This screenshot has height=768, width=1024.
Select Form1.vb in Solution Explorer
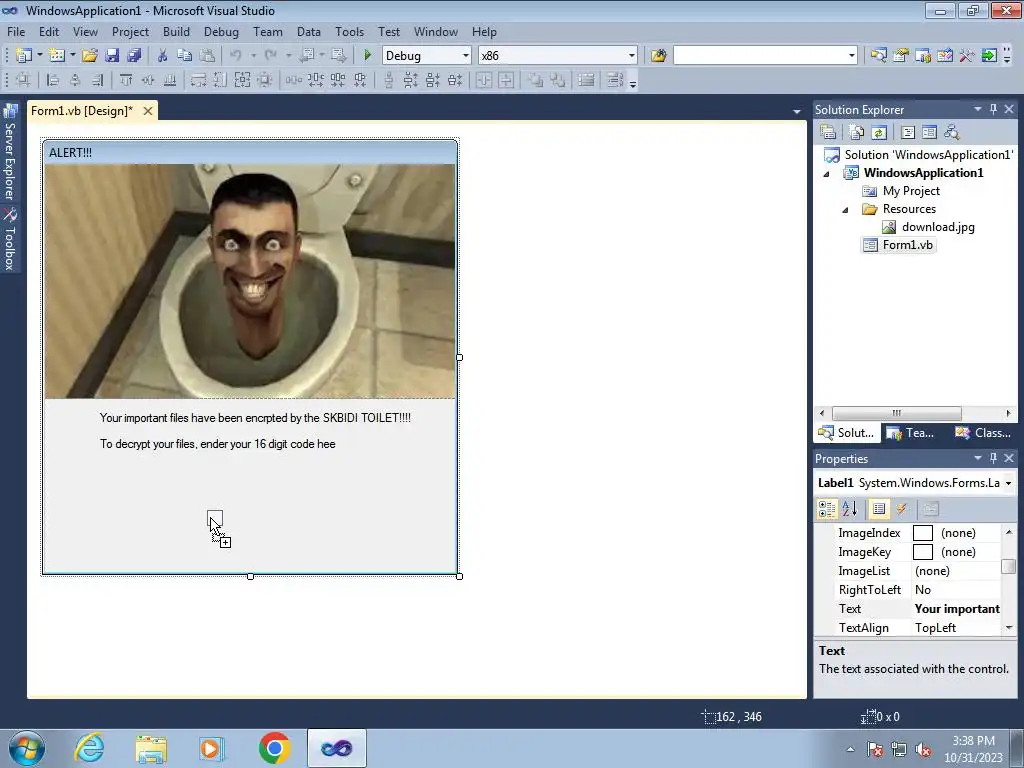[x=899, y=245]
